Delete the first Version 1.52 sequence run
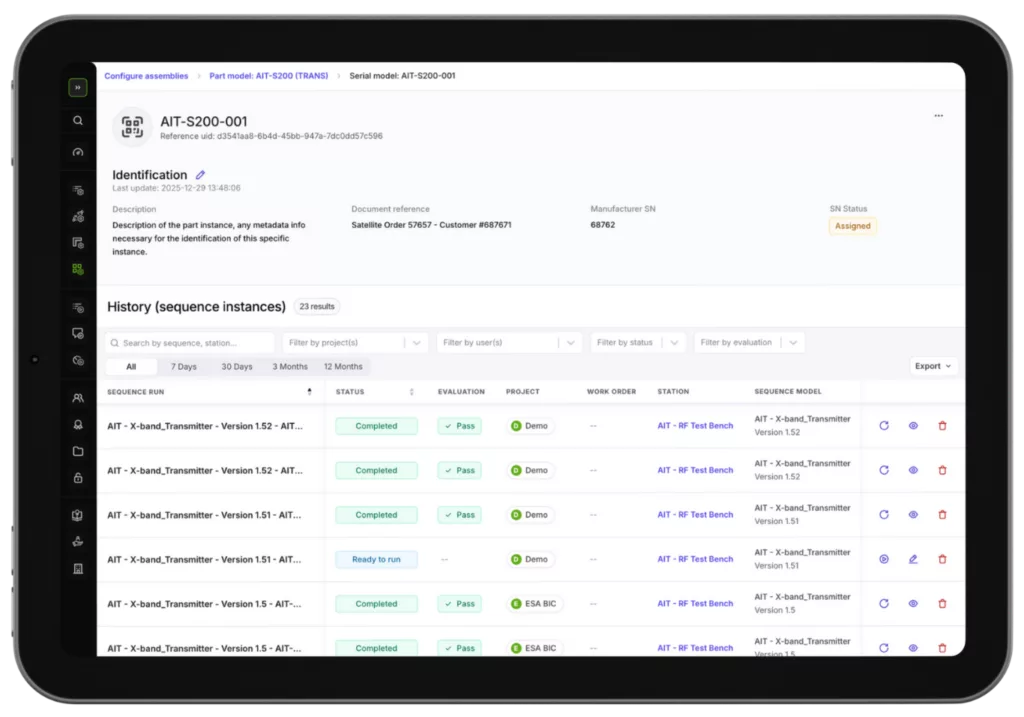The image size is (1024, 717). pyautogui.click(x=942, y=426)
